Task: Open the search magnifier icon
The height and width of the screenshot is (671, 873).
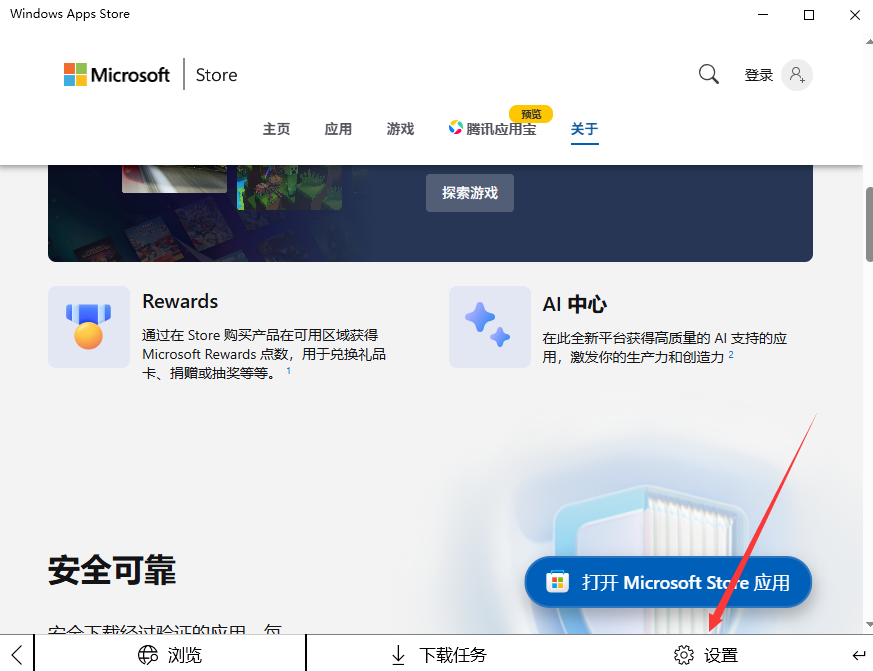Action: pos(709,74)
